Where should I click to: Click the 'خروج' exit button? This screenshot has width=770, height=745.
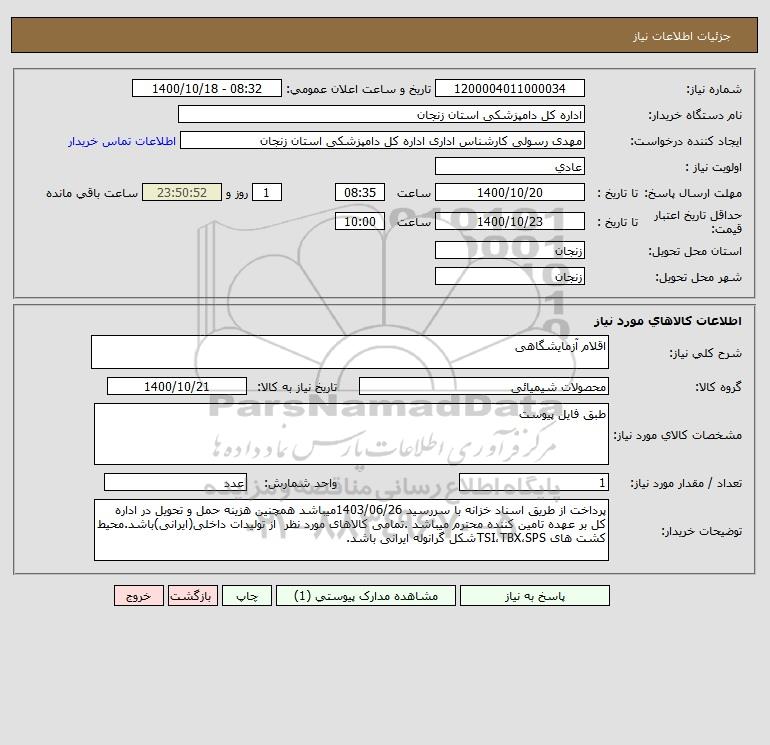[138, 596]
